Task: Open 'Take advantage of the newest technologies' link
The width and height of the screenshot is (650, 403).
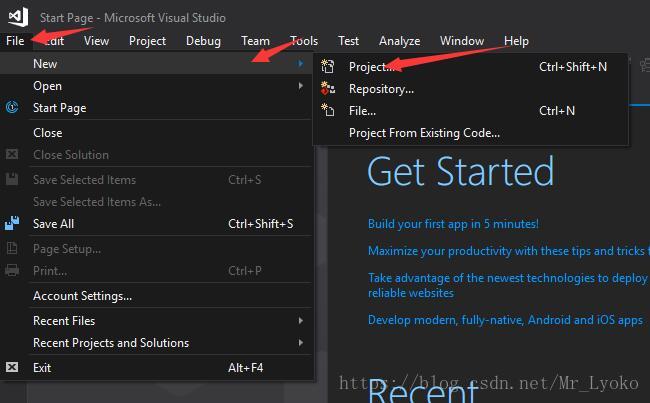Action: pos(509,285)
